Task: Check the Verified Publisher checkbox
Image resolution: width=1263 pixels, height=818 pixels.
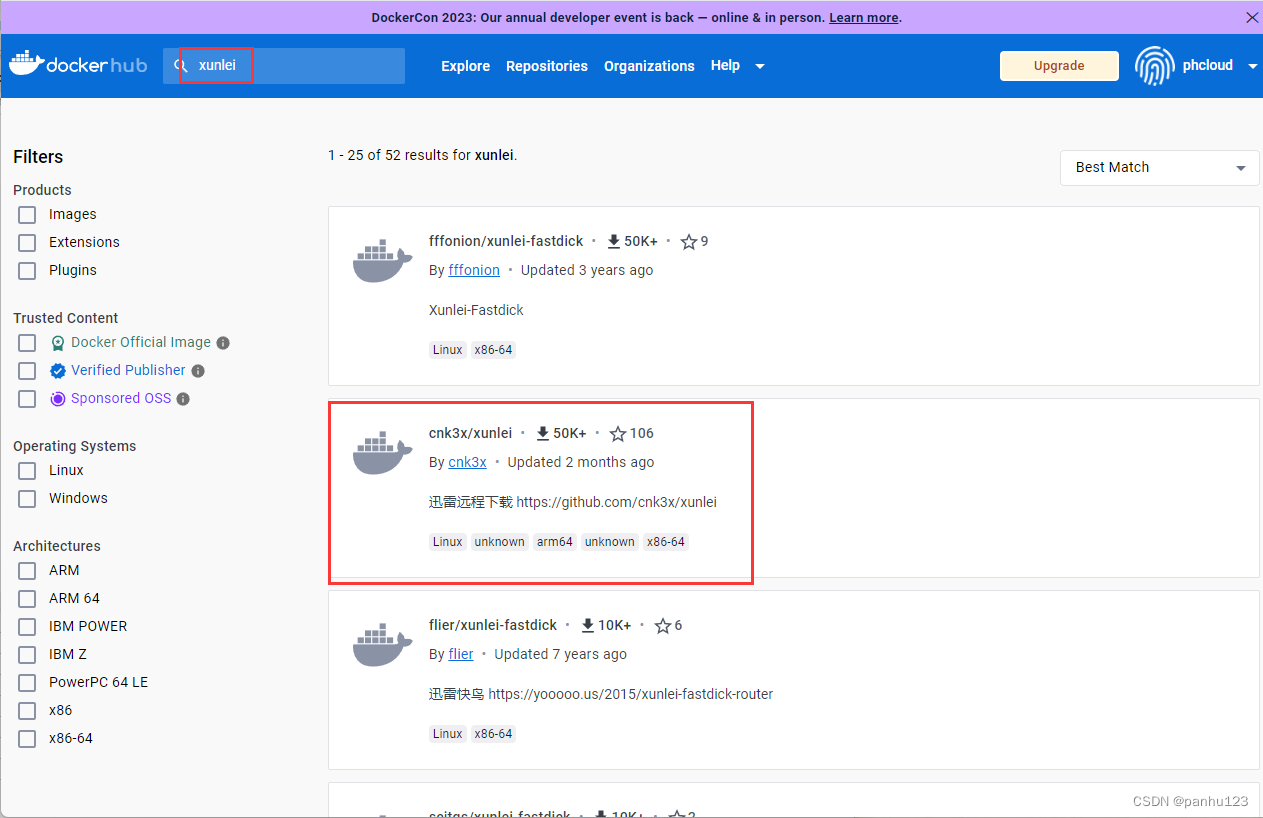Action: point(27,371)
